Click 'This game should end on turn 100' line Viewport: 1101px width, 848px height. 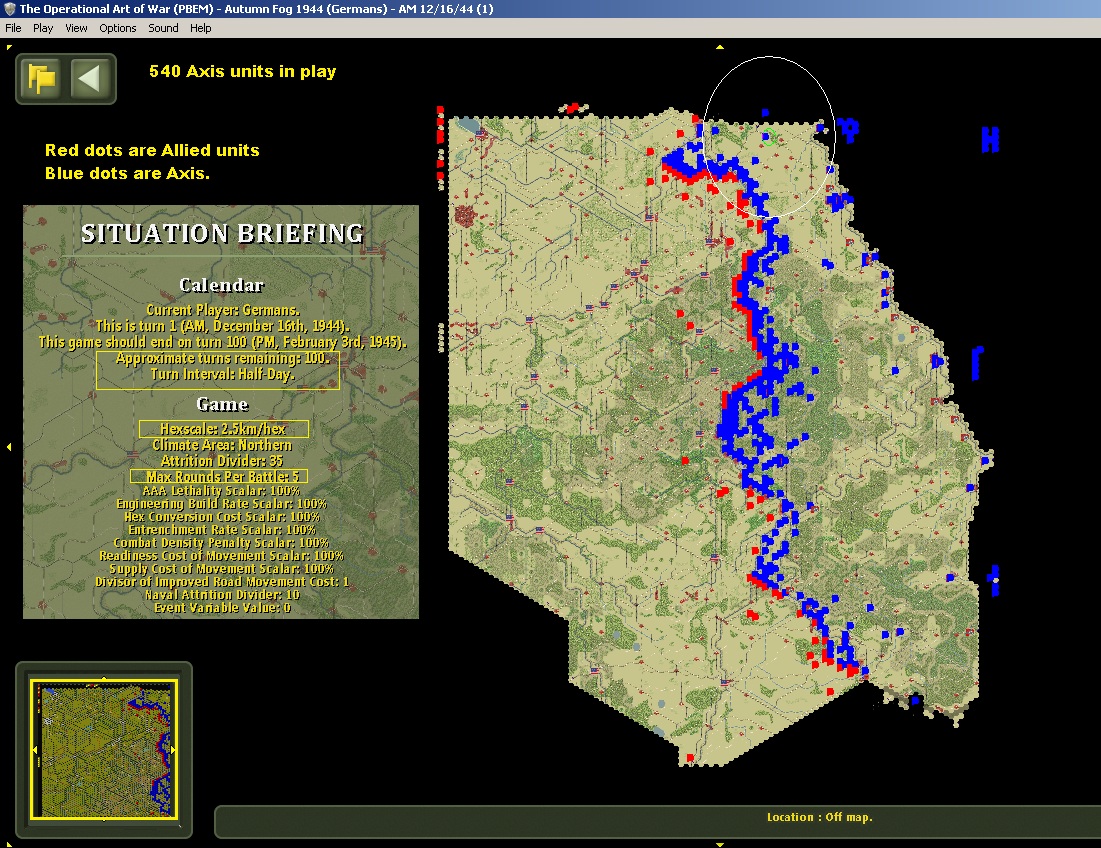pyautogui.click(x=223, y=343)
